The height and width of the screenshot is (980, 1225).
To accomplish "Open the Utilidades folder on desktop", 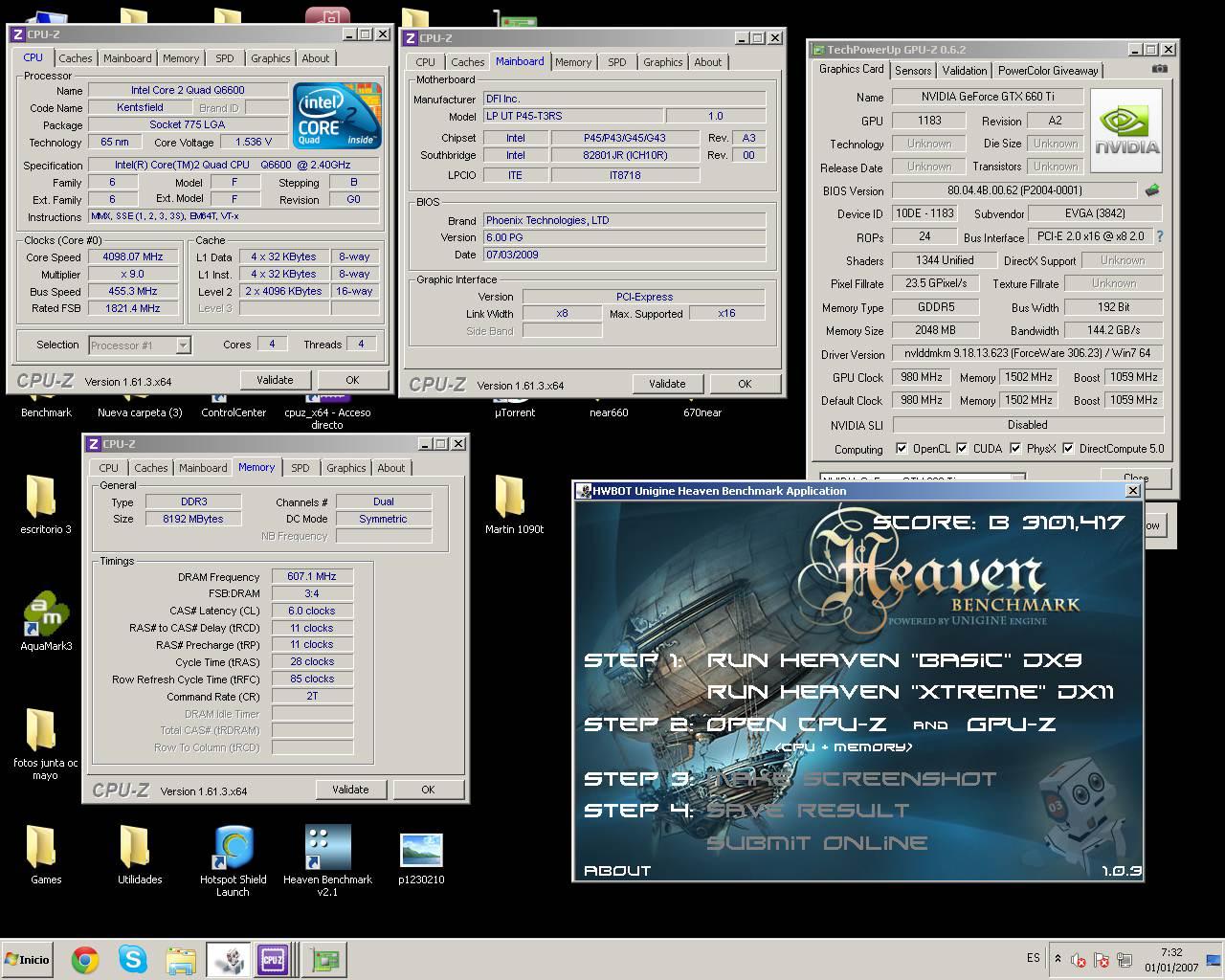I will pos(140,854).
